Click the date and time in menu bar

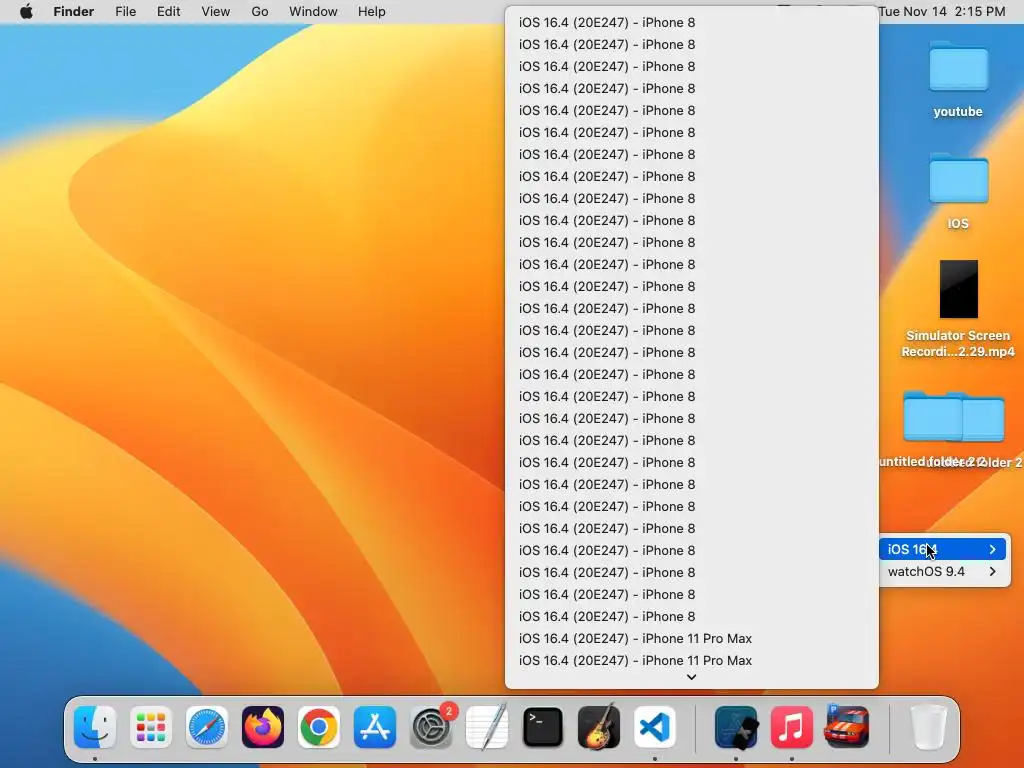pyautogui.click(x=942, y=12)
